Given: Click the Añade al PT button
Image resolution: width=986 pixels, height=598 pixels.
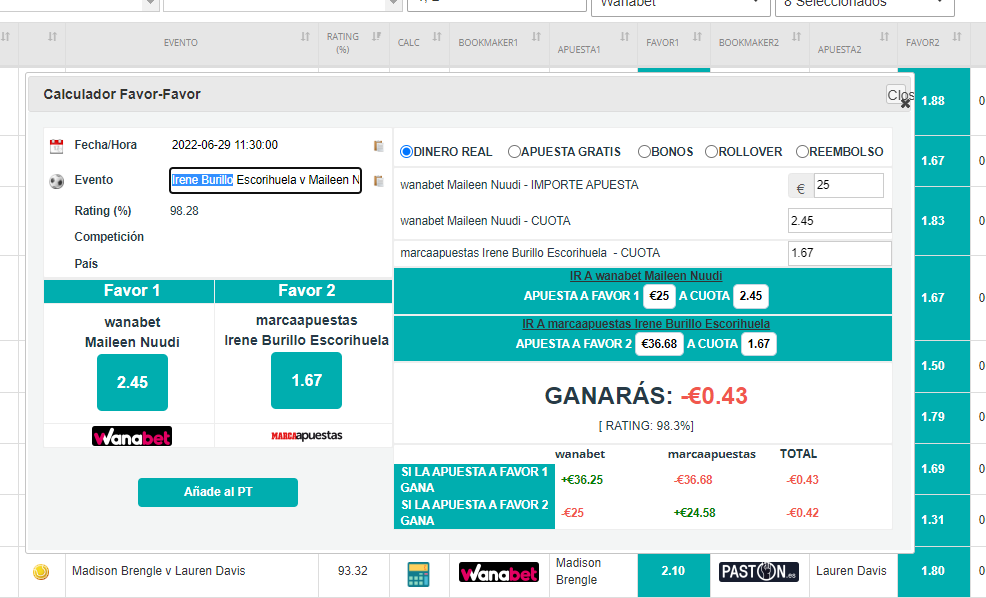Looking at the screenshot, I should point(218,492).
